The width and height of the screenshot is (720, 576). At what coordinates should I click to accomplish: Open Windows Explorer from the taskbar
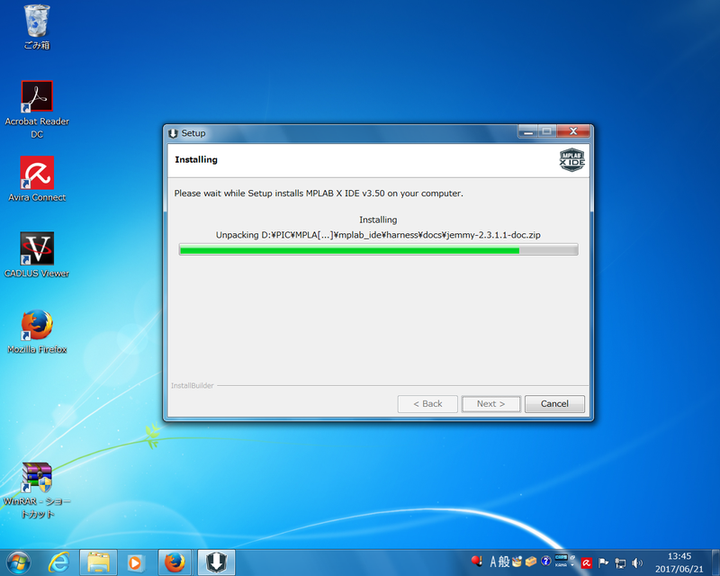pos(98,562)
